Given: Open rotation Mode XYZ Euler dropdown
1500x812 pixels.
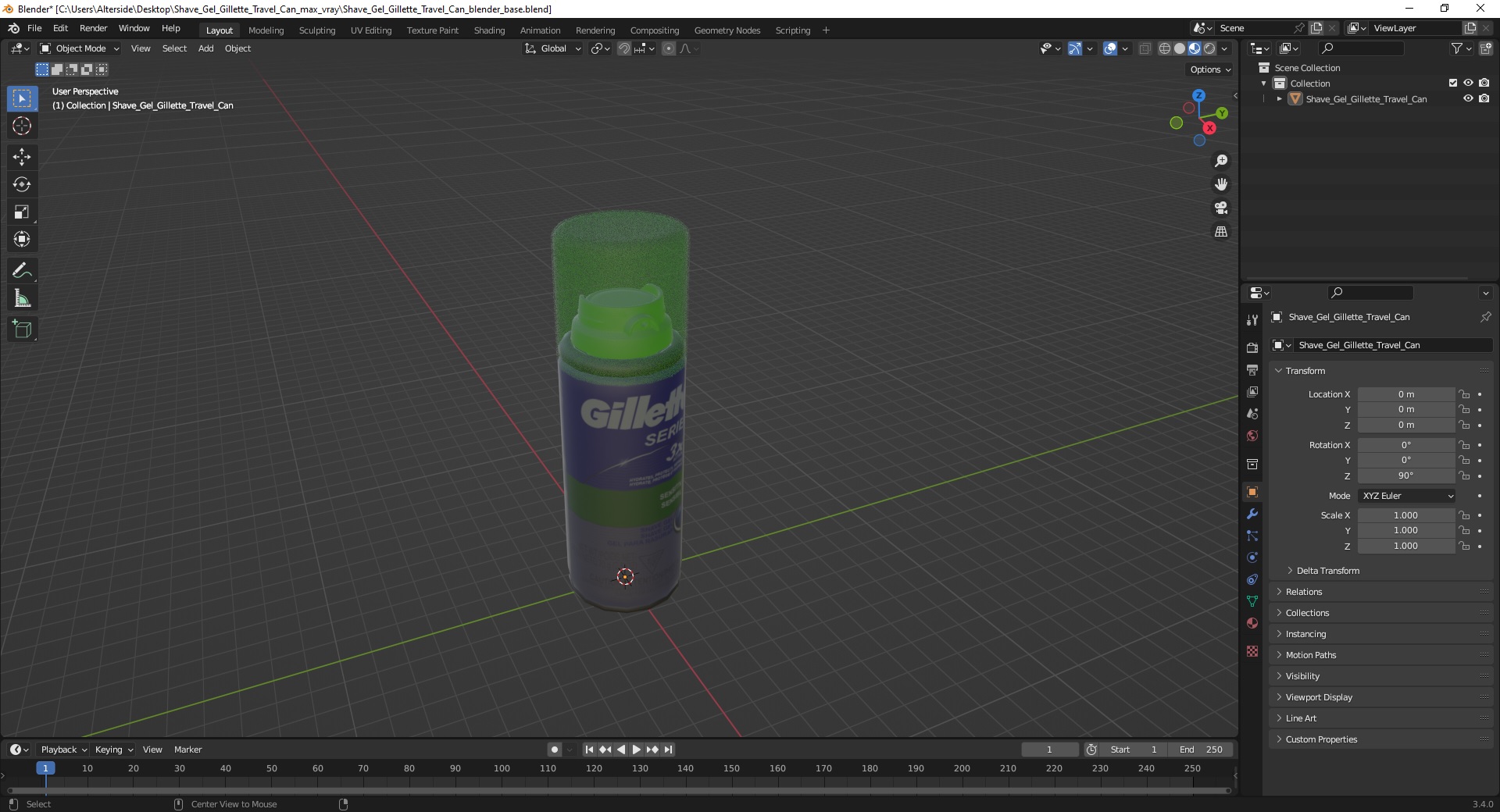Looking at the screenshot, I should coord(1406,496).
